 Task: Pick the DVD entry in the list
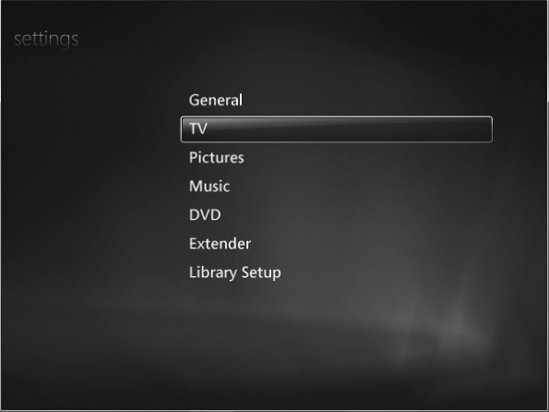[x=205, y=215]
